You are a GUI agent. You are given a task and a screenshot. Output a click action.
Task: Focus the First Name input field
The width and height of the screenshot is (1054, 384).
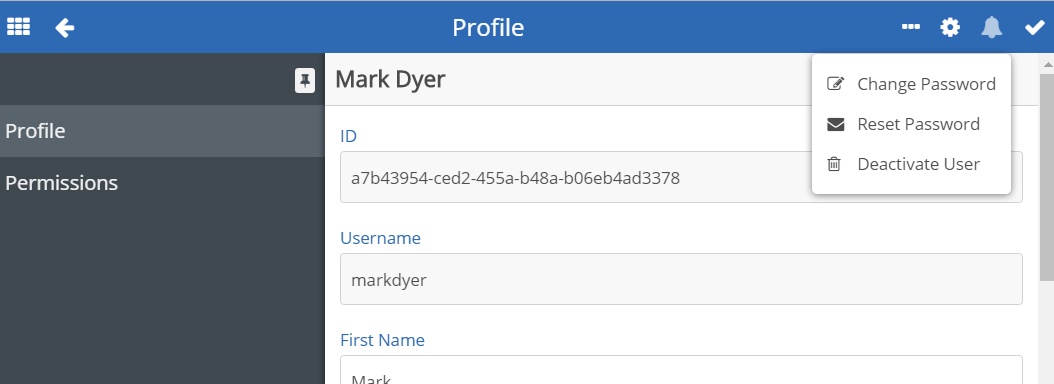pos(681,370)
